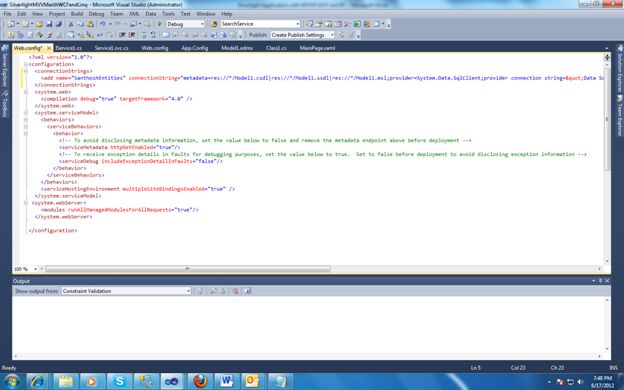Open Microsoft Word from the taskbar
The height and width of the screenshot is (390, 624).
click(227, 381)
